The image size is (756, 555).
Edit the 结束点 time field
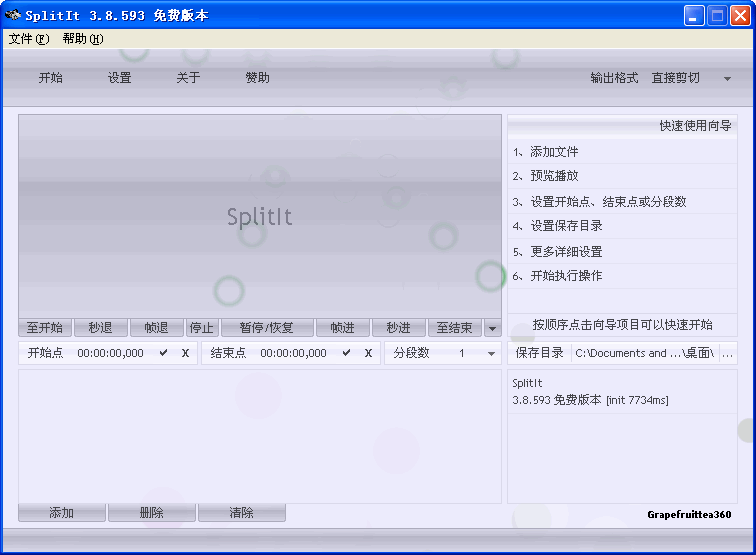click(294, 353)
